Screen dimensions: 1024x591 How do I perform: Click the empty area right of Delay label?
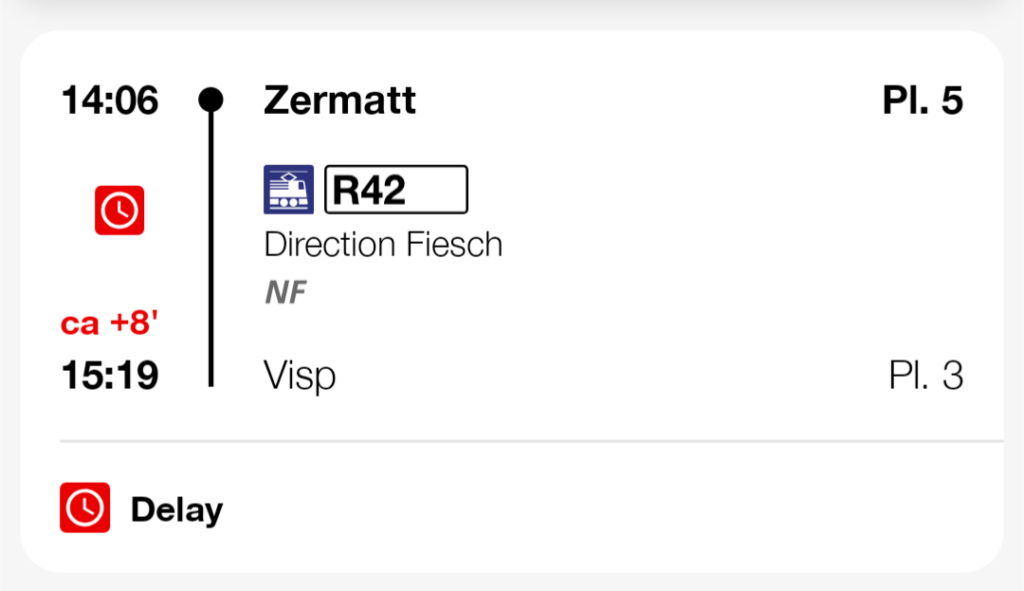(600, 510)
